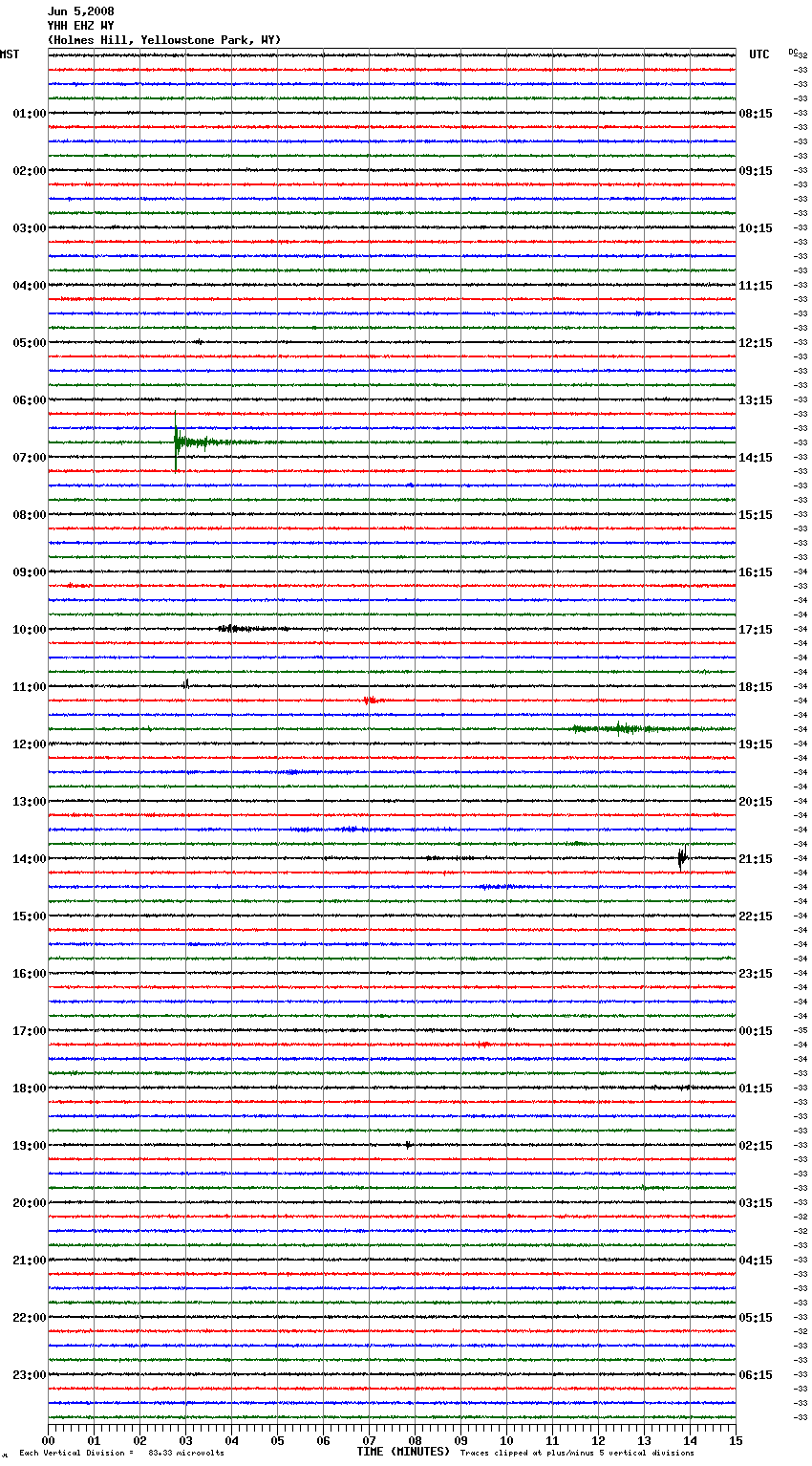Click the "Traces clipped at plus/minus 5 vertical divisions" note
This screenshot has width=812, height=1466.
pyautogui.click(x=577, y=1453)
